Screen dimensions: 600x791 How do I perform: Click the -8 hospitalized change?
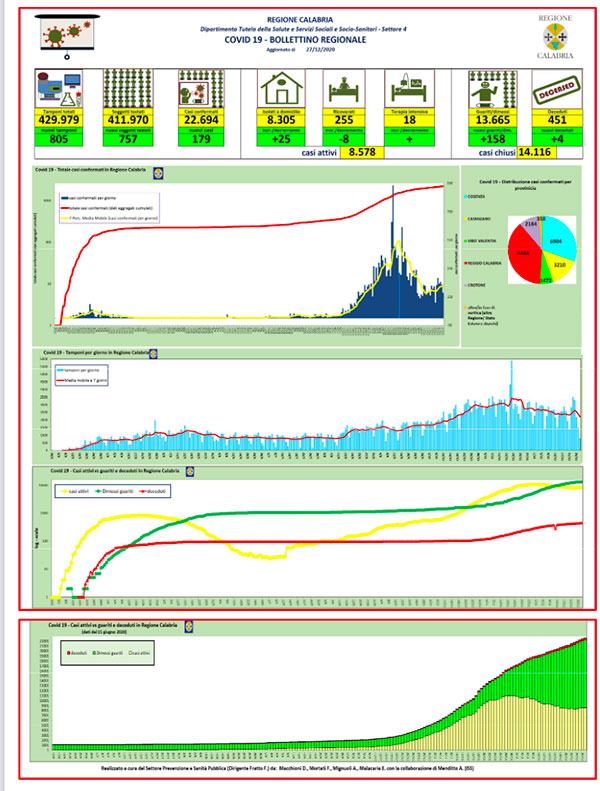pos(344,139)
